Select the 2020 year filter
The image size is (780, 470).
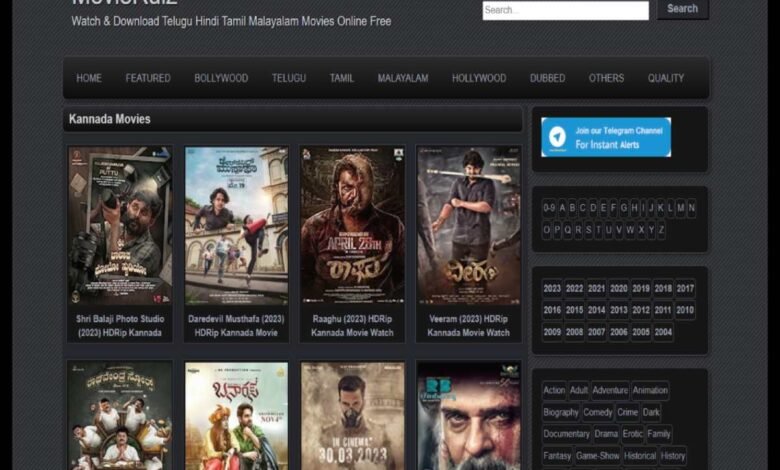pos(618,288)
